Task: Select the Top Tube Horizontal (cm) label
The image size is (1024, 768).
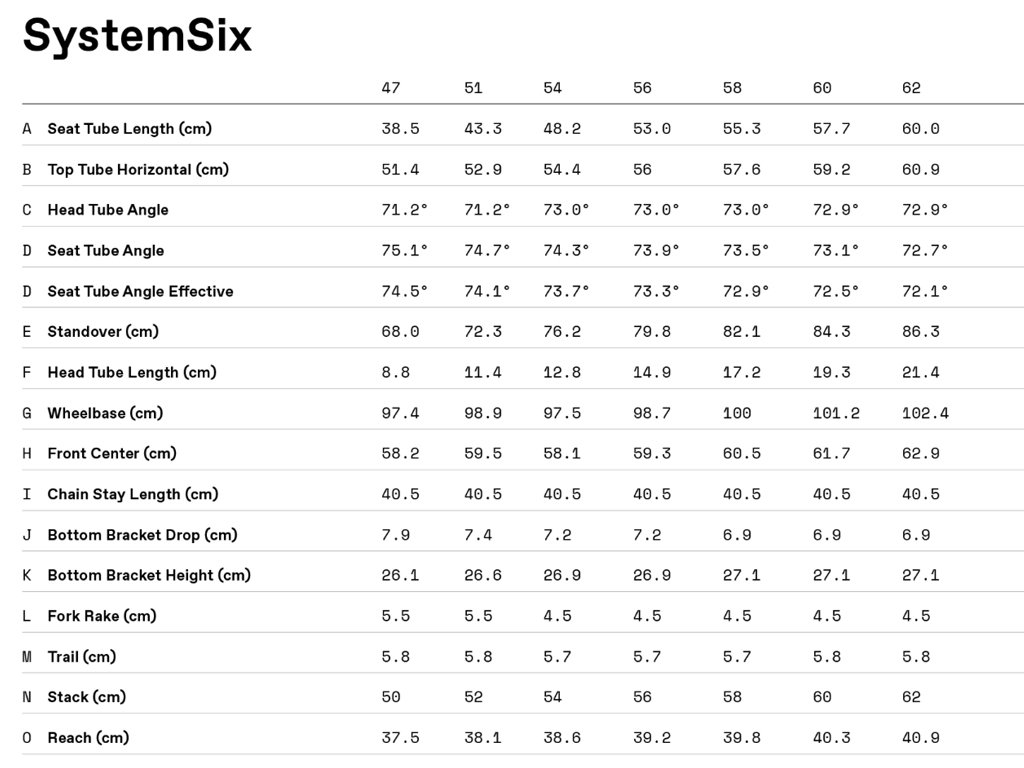Action: click(x=138, y=169)
